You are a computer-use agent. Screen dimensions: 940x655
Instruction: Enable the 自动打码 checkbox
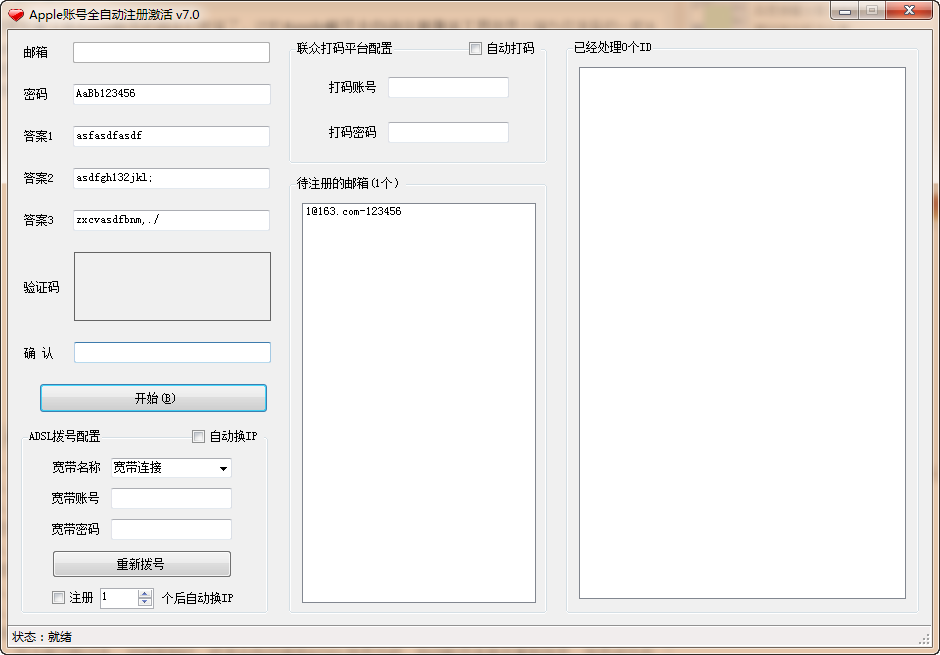coord(475,49)
